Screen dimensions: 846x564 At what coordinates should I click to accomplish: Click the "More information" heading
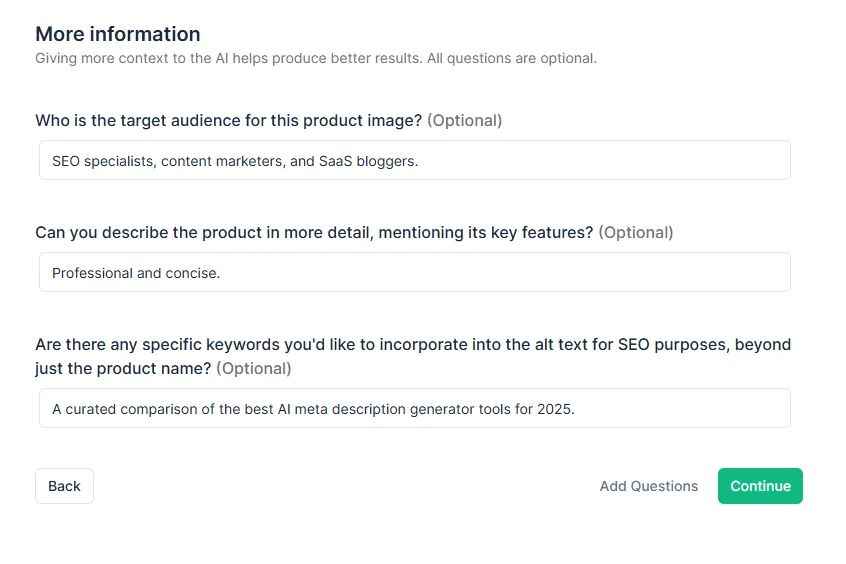(x=118, y=34)
